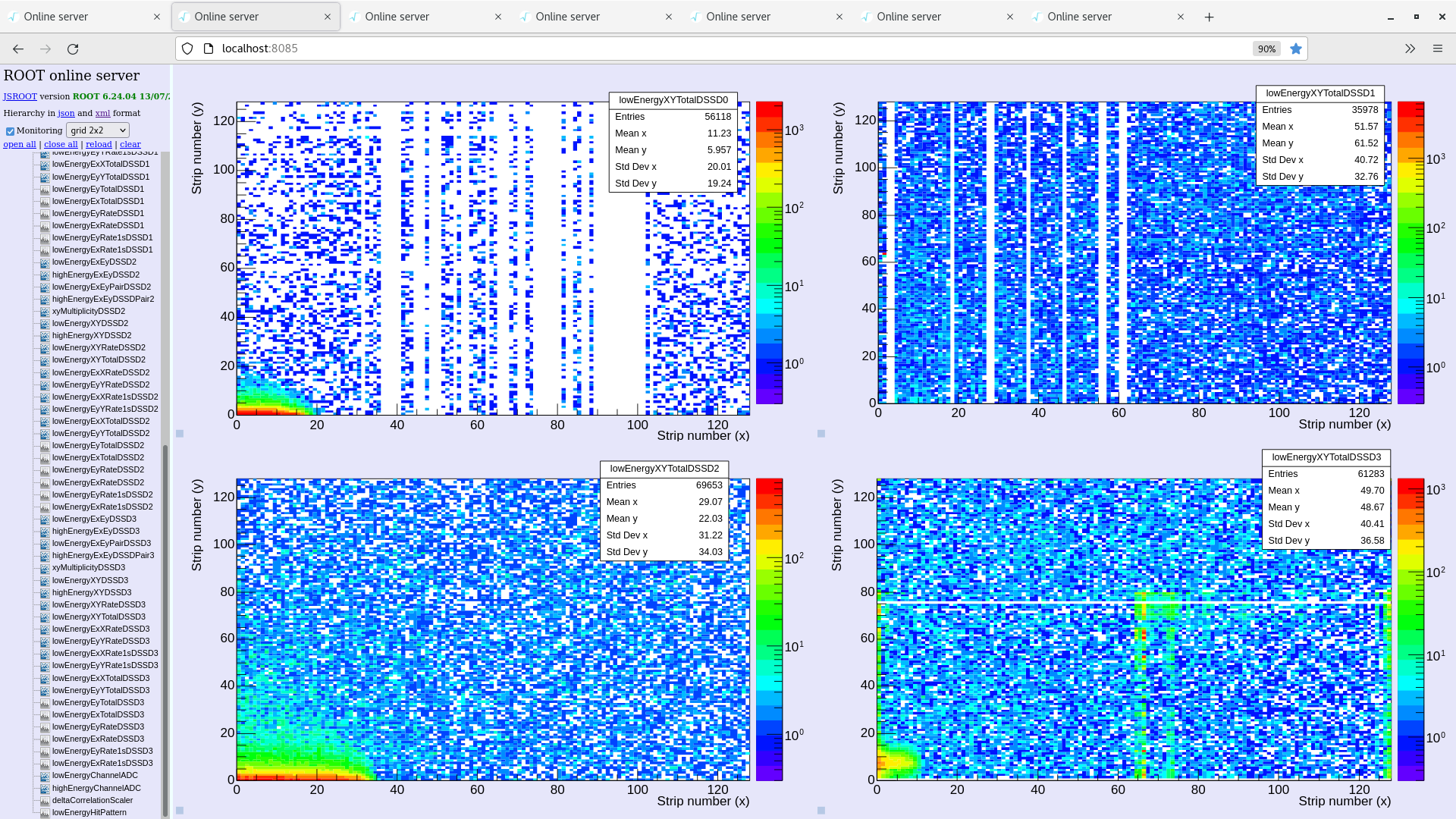The image size is (1456, 819).
Task: Click histogram icon beside lowEnergyEyTotalDSSD1
Action: tap(45, 190)
